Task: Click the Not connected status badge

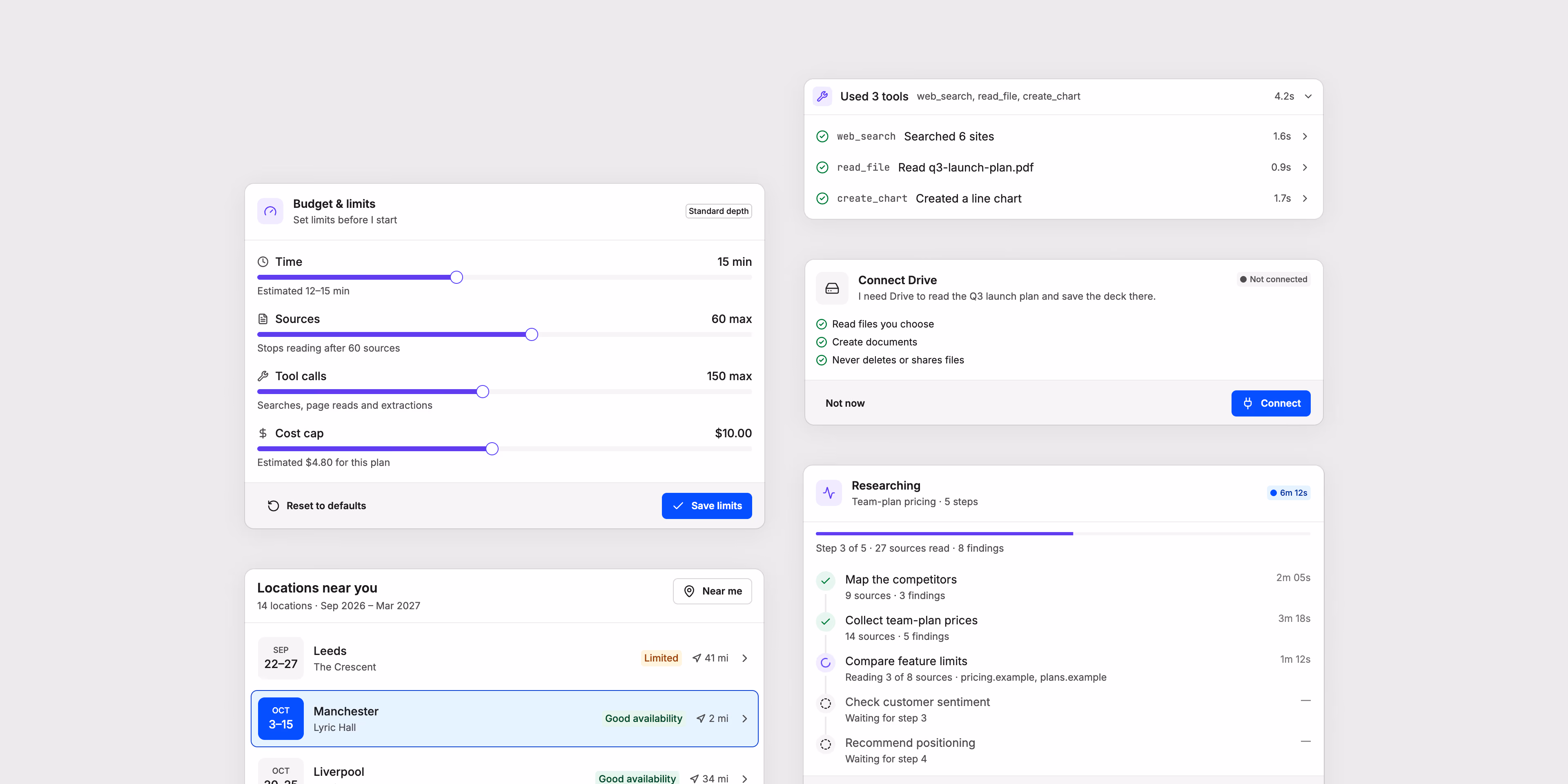Action: tap(1274, 279)
